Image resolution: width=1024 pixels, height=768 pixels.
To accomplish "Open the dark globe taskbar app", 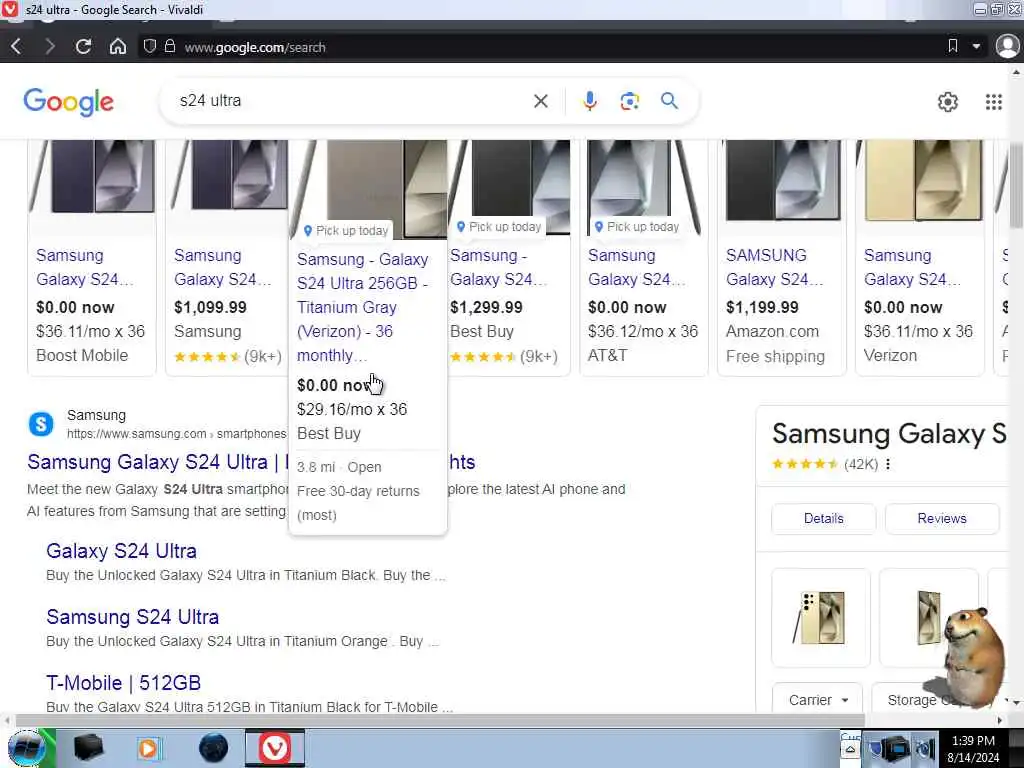I will (214, 748).
